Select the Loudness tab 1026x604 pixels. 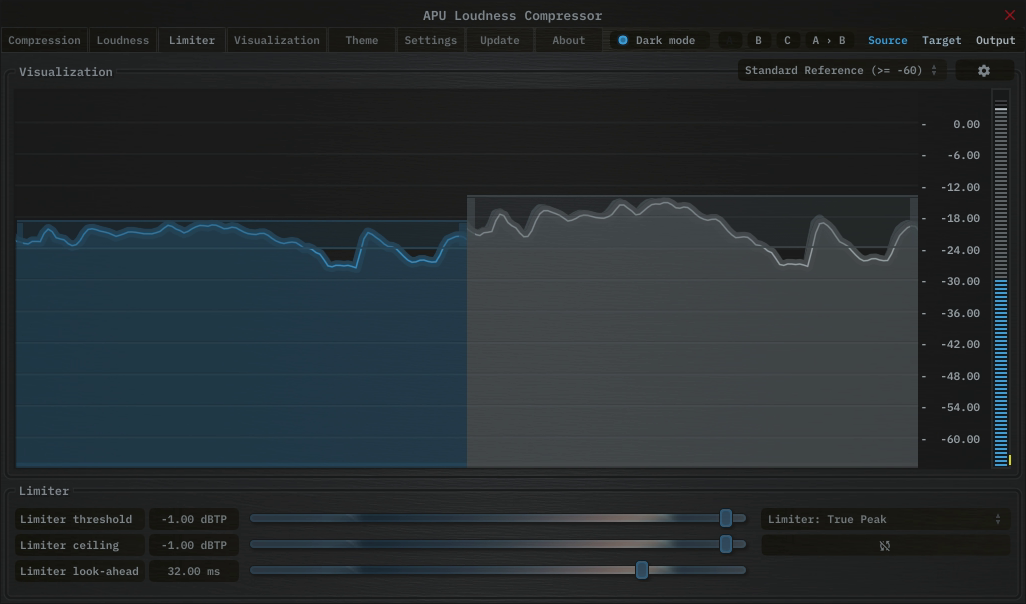pos(122,40)
